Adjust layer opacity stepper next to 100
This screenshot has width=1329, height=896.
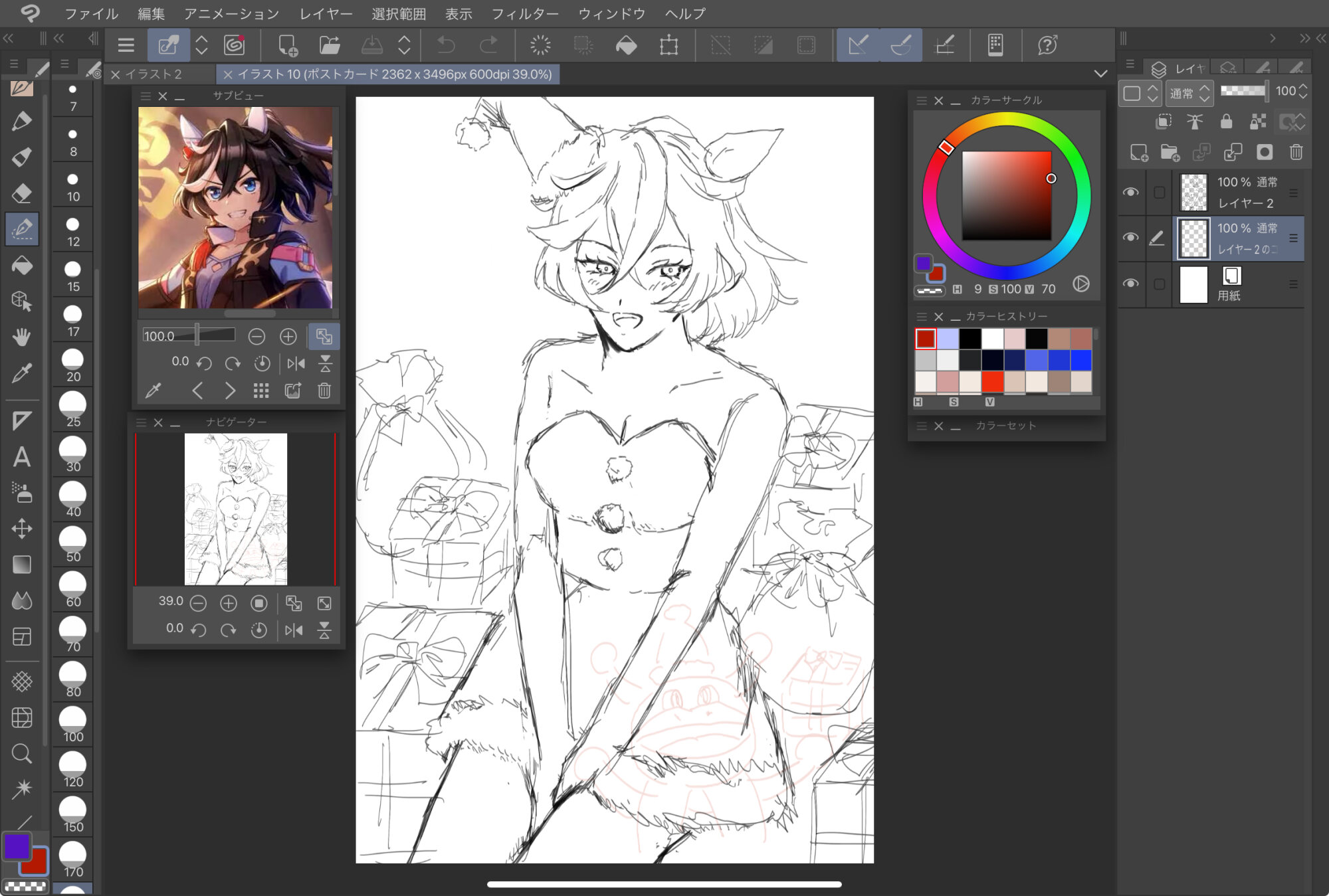[x=1303, y=91]
